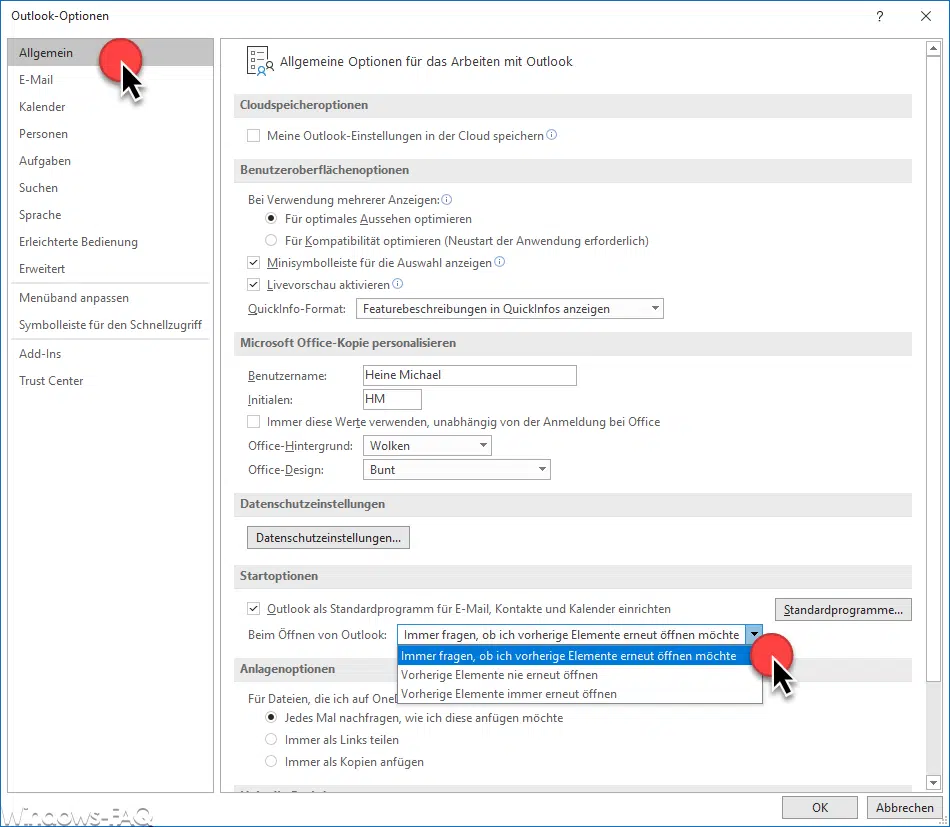Confirm the dialog with OK
This screenshot has width=950, height=827.
click(819, 807)
